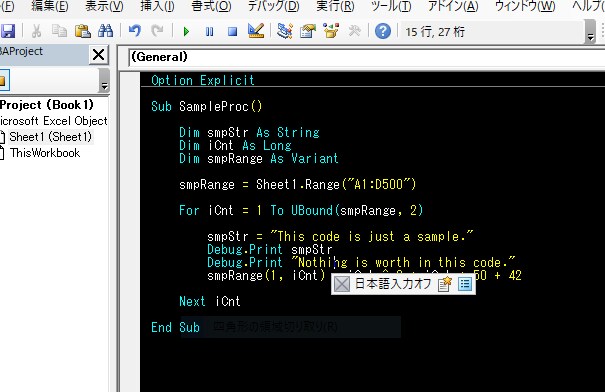
Task: Open the Properties Window icon
Action: point(308,31)
